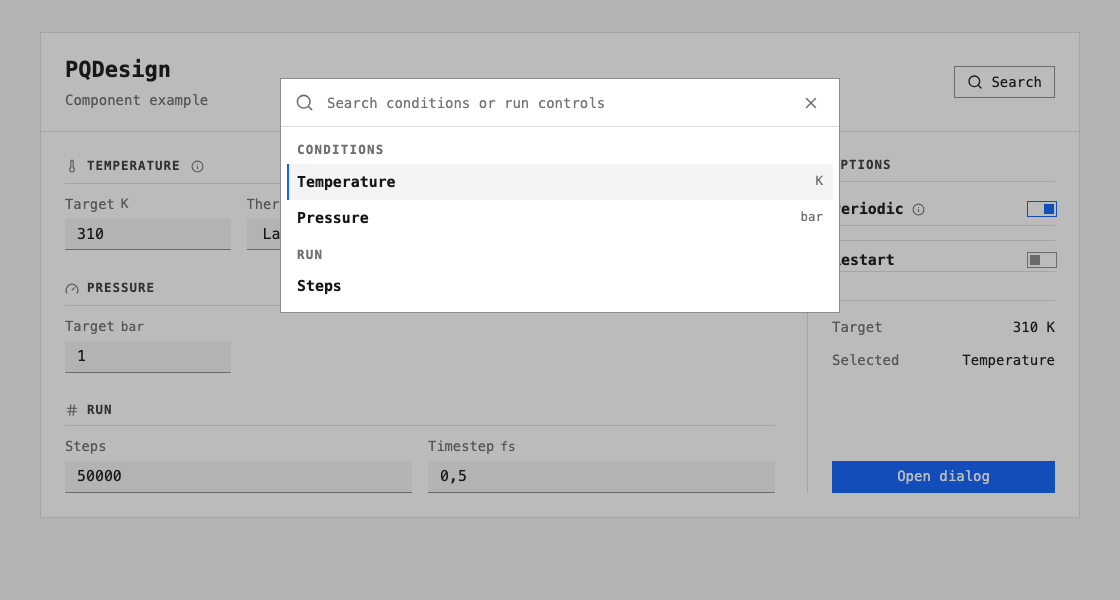Edit the Timestep fs field
Screen dimensions: 1120x600
coord(601,476)
